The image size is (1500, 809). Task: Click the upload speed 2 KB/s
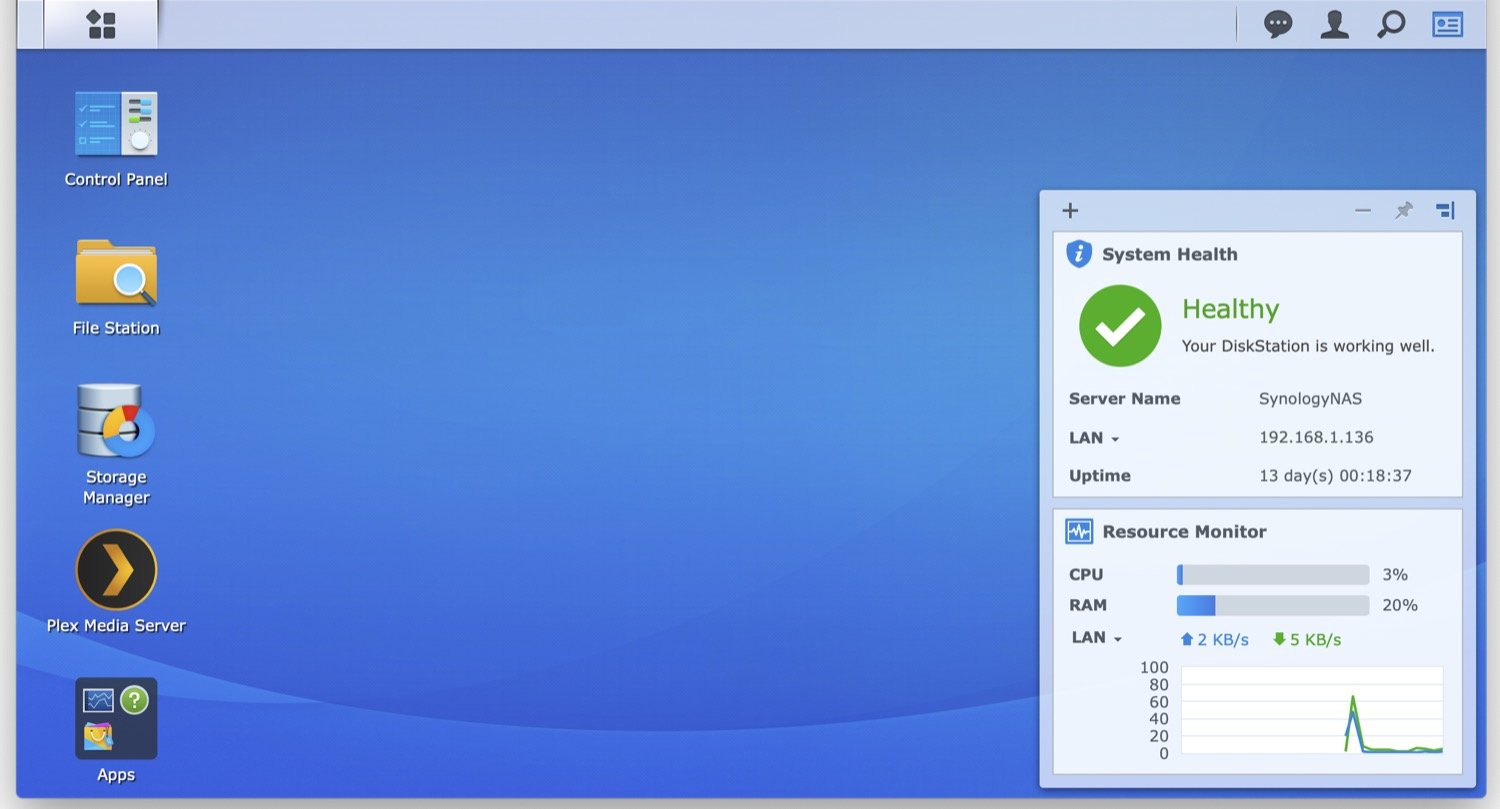pyautogui.click(x=1215, y=639)
